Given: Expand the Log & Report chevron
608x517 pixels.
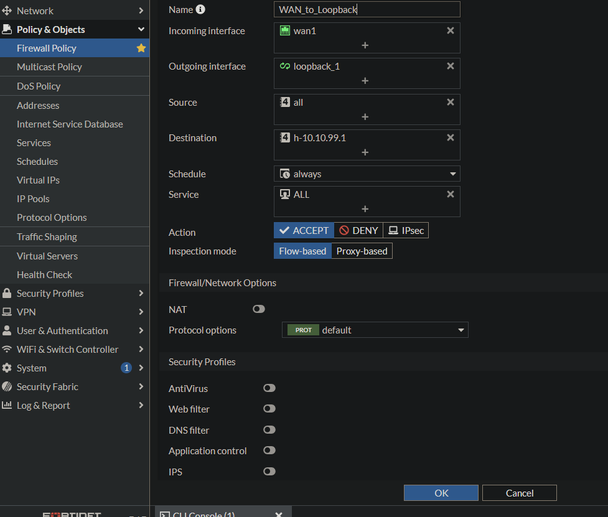Looking at the screenshot, I should [x=141, y=405].
